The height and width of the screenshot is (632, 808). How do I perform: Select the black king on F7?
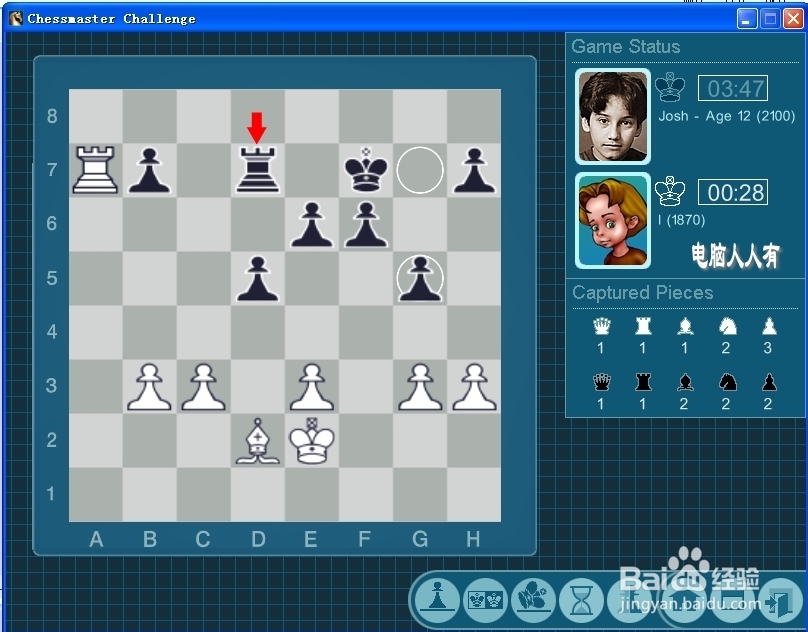(x=366, y=170)
